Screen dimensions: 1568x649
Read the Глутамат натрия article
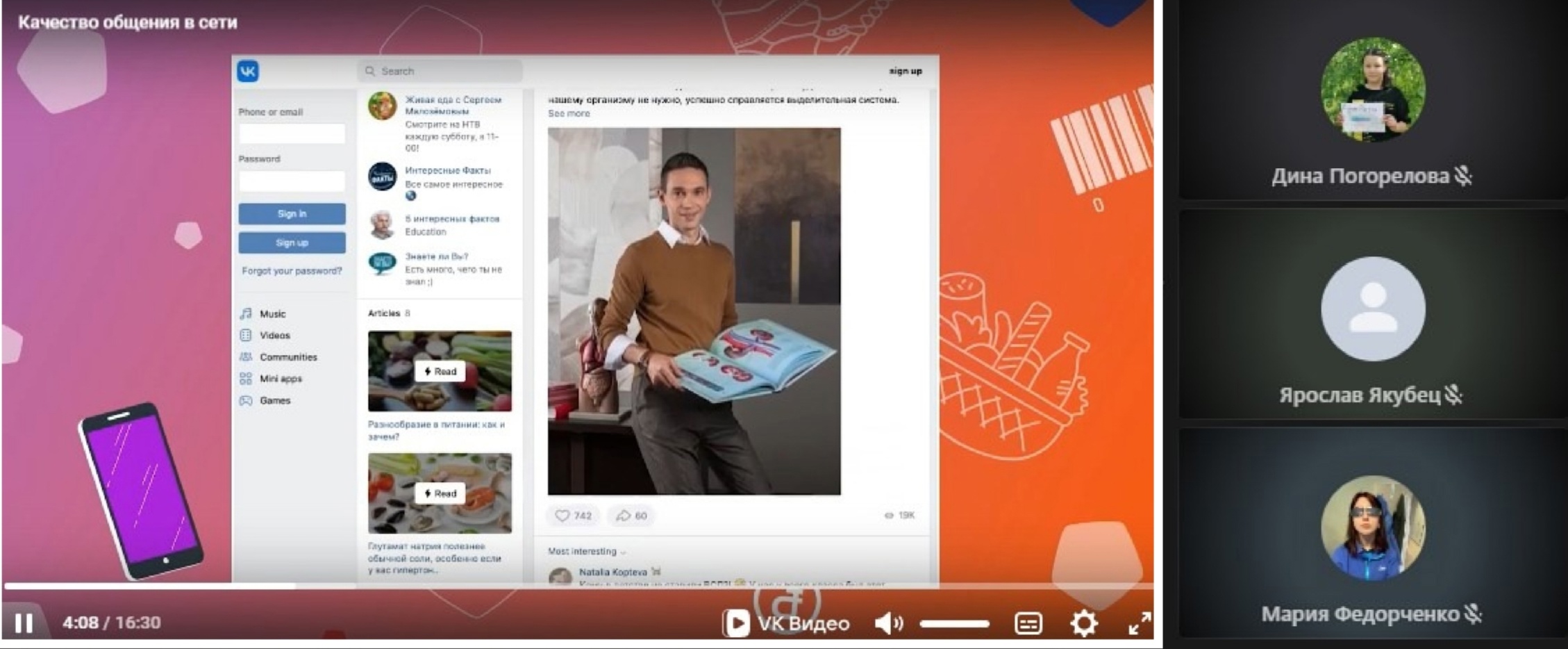coord(440,493)
